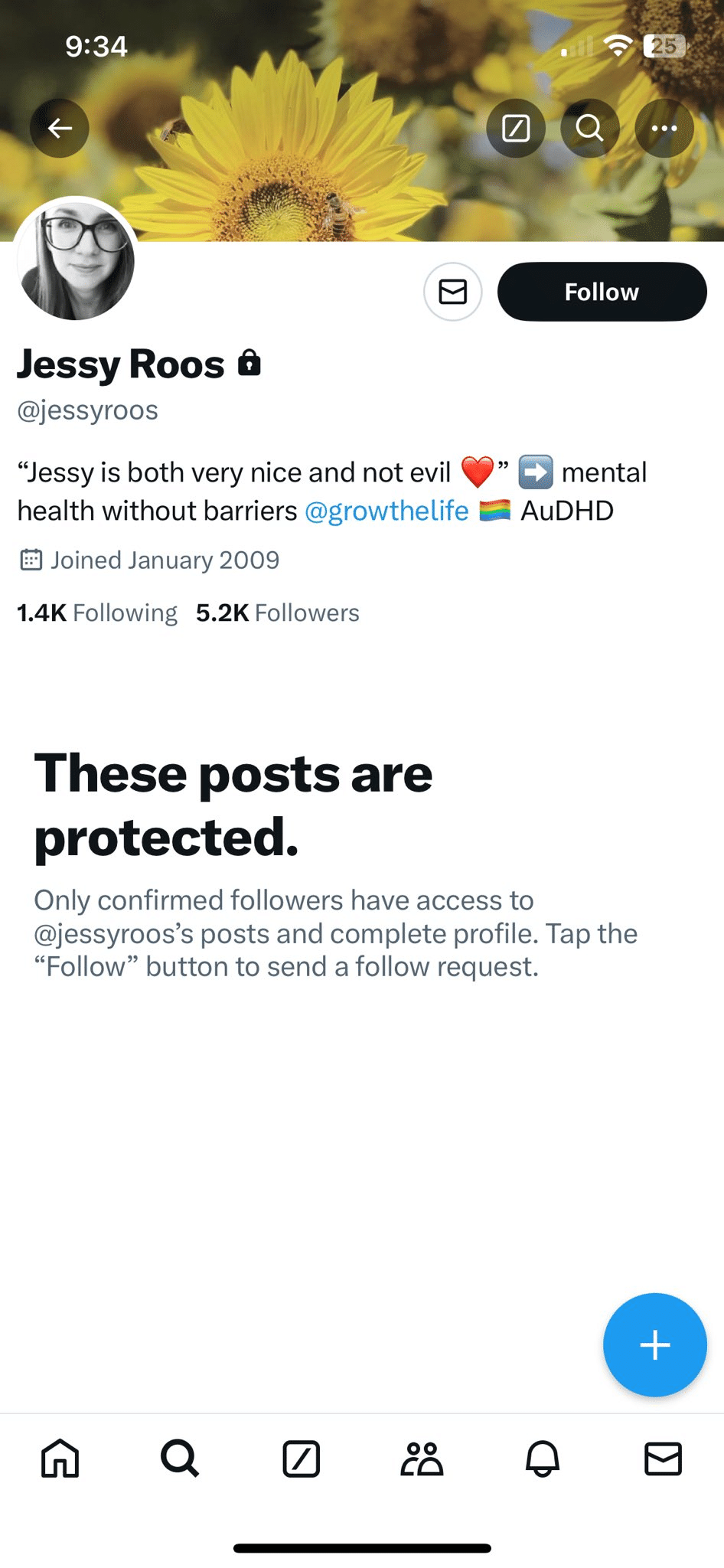Tap the protected lock icon by name
The width and height of the screenshot is (724, 1568).
coord(249,363)
